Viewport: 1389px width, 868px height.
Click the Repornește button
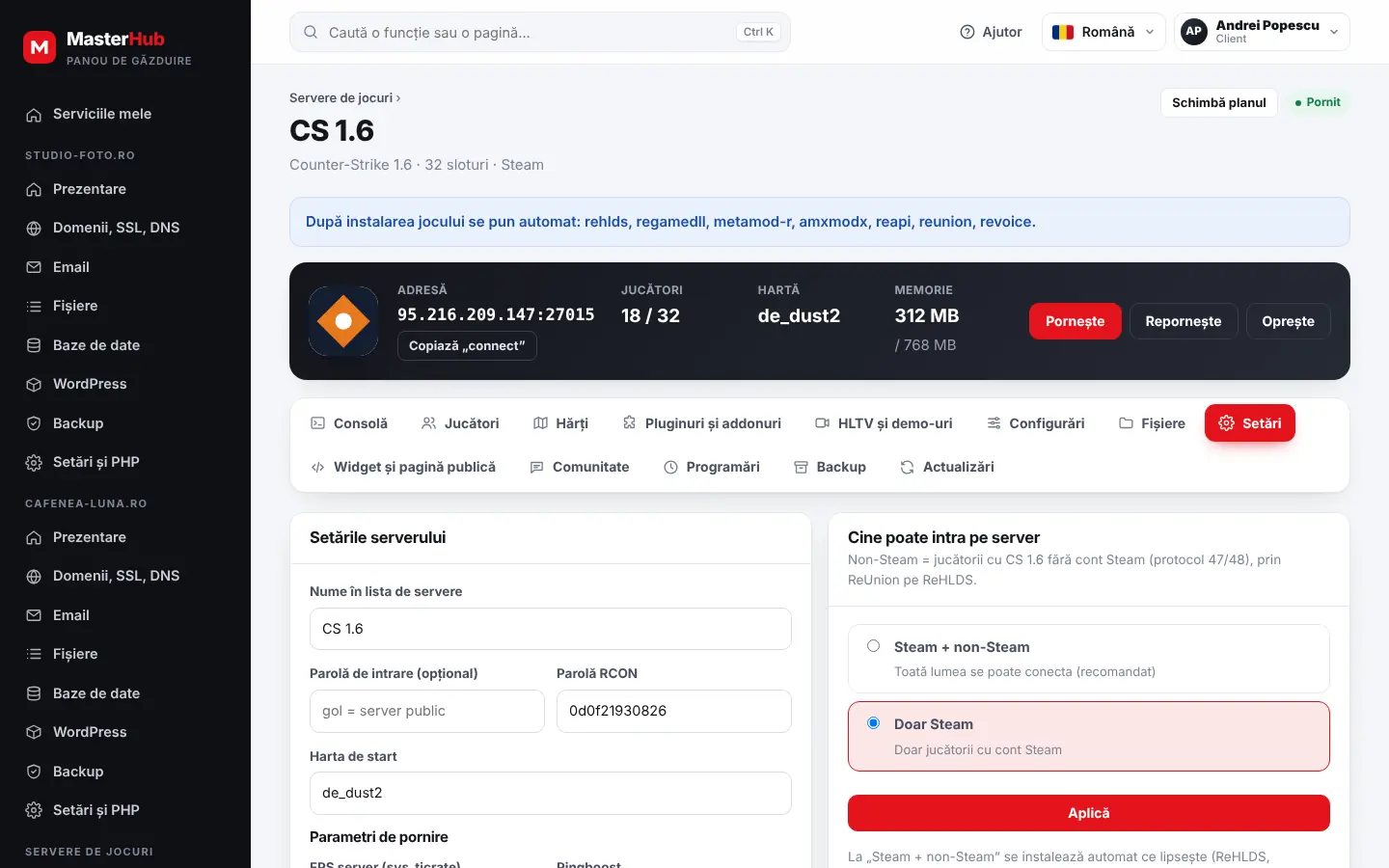(x=1184, y=321)
